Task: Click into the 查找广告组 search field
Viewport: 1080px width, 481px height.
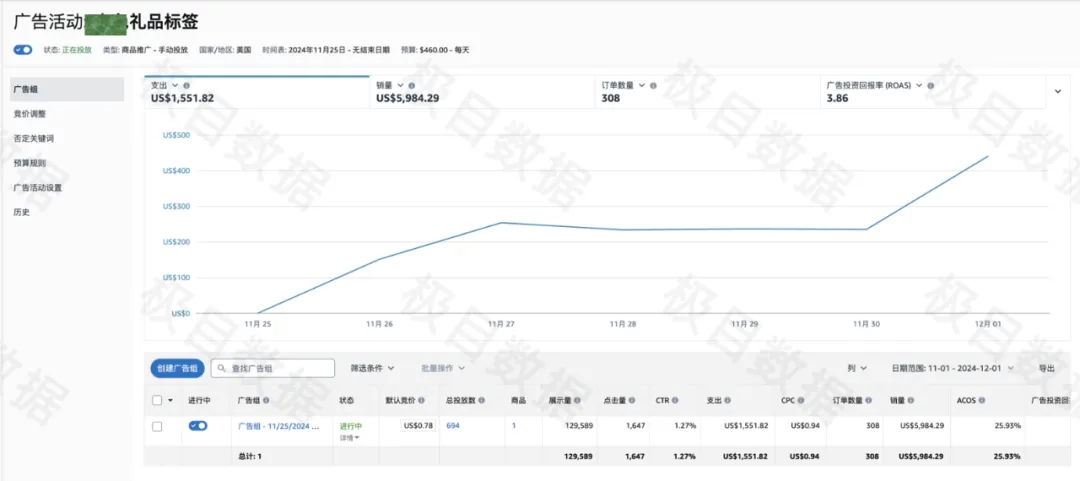Action: tap(273, 369)
